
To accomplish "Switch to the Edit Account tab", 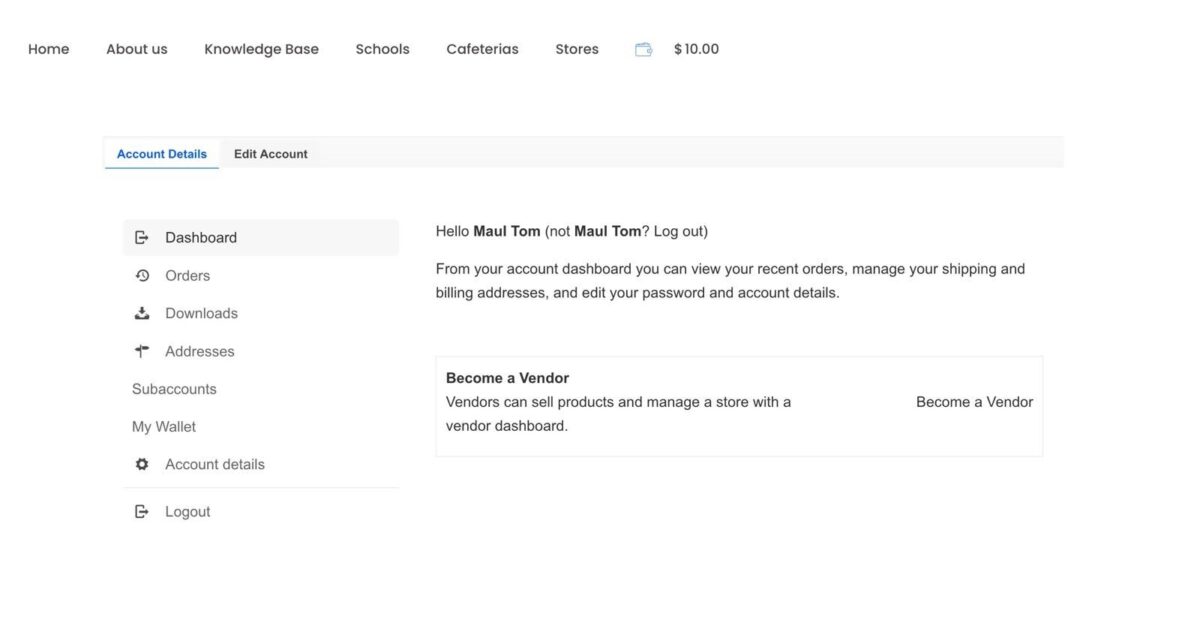I will point(270,154).
